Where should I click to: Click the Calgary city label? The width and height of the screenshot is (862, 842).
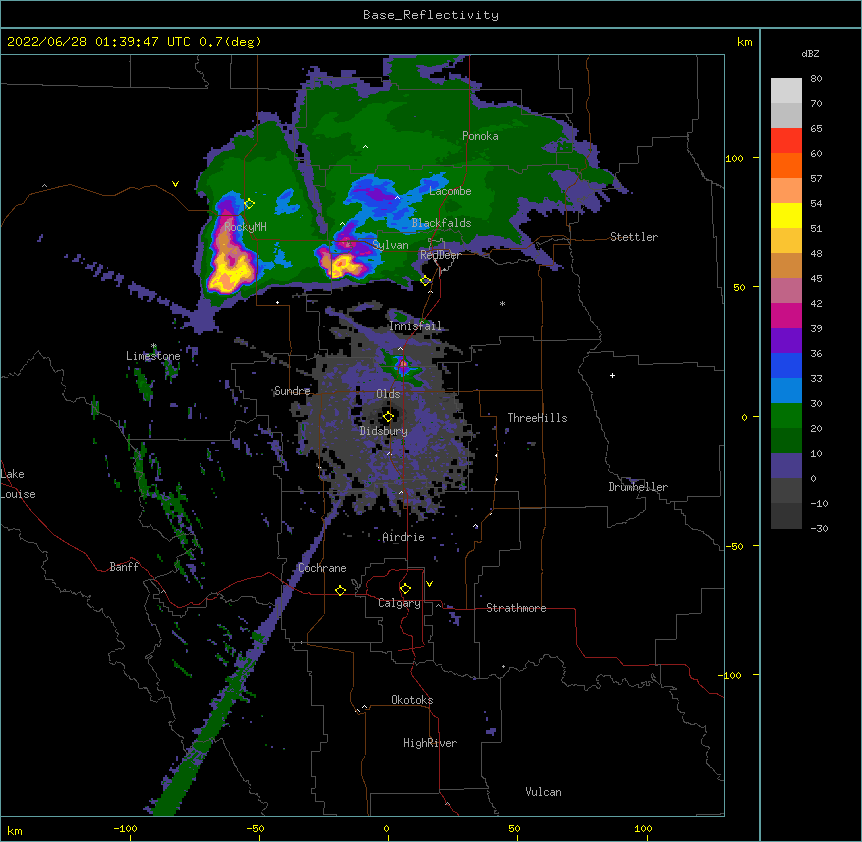click(x=399, y=603)
